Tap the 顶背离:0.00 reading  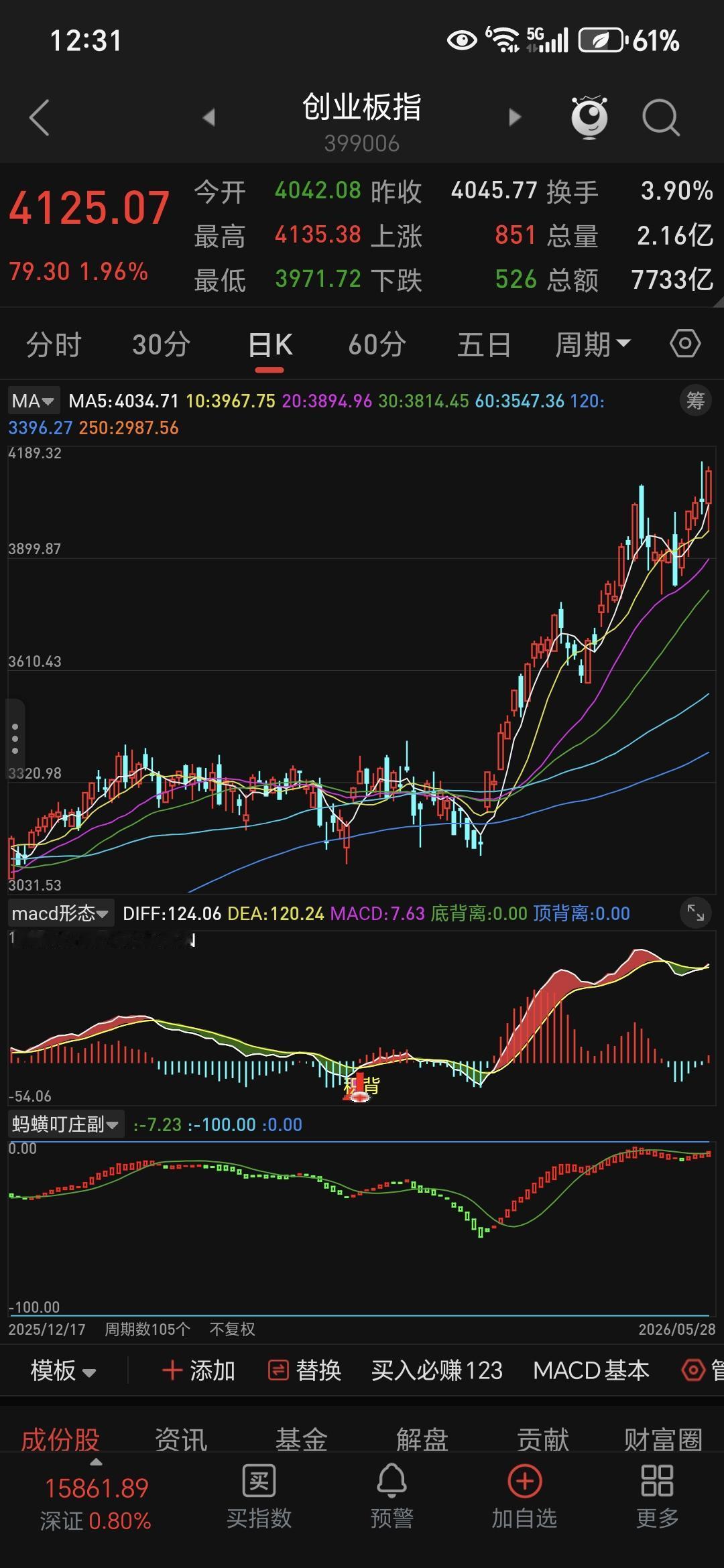pos(582,913)
